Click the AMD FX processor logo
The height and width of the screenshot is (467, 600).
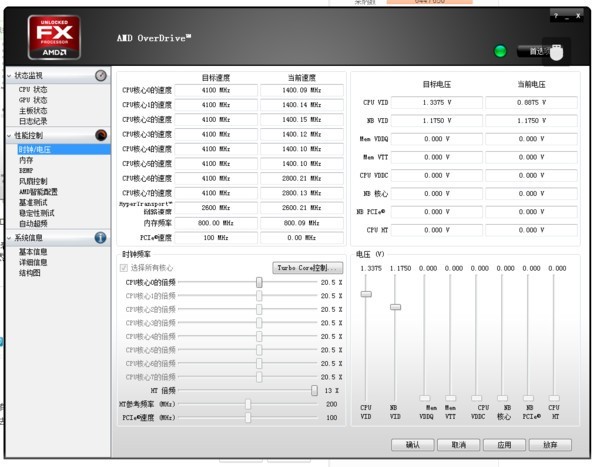[47, 36]
